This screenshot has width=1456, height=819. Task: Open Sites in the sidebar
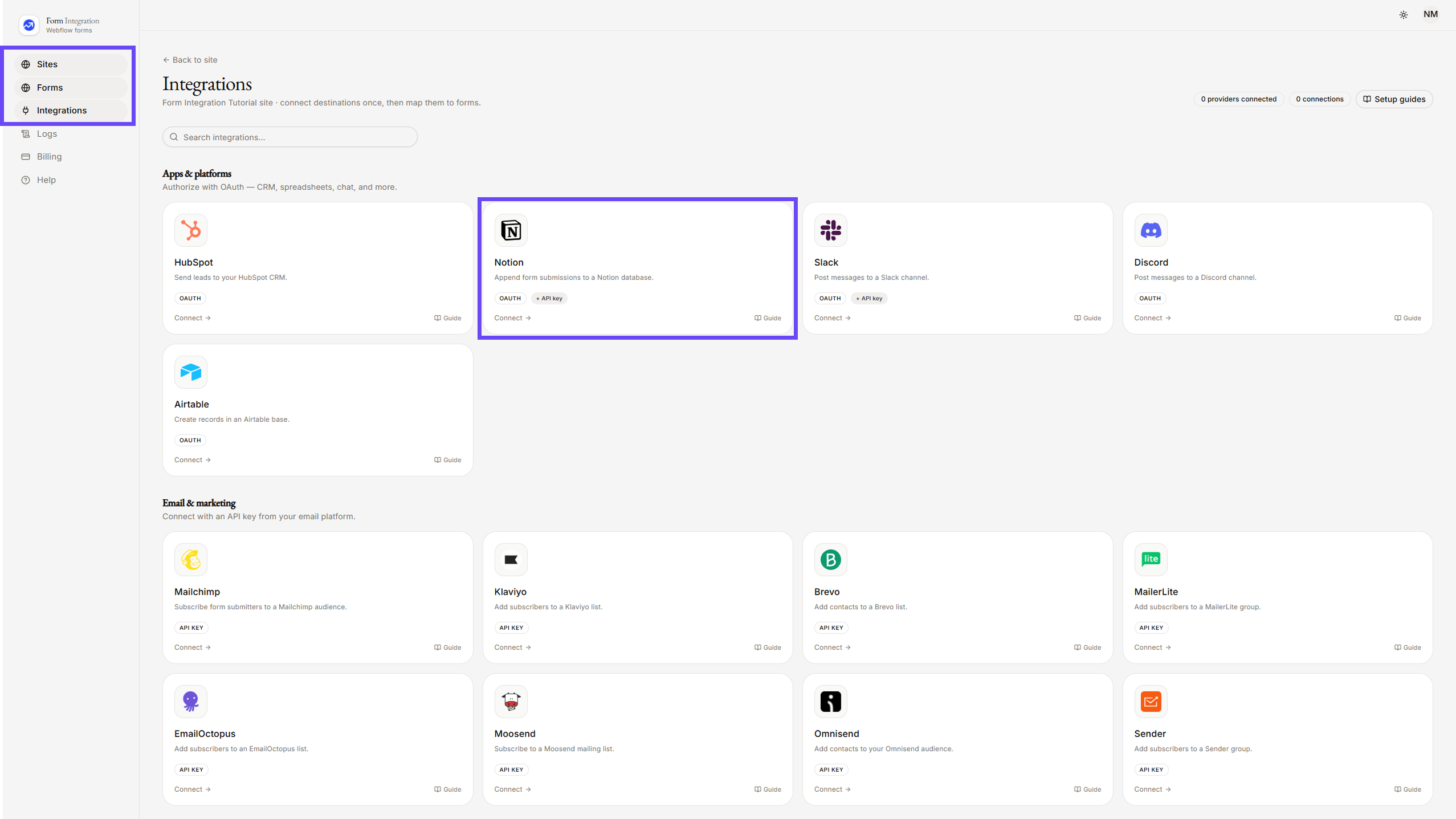coord(71,64)
